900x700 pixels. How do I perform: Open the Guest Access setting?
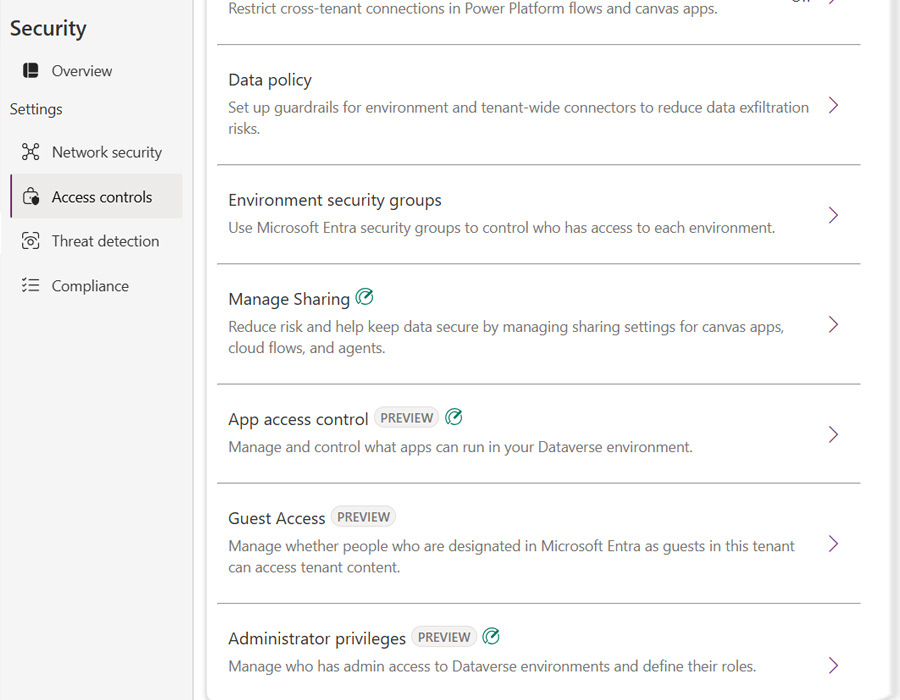click(538, 543)
